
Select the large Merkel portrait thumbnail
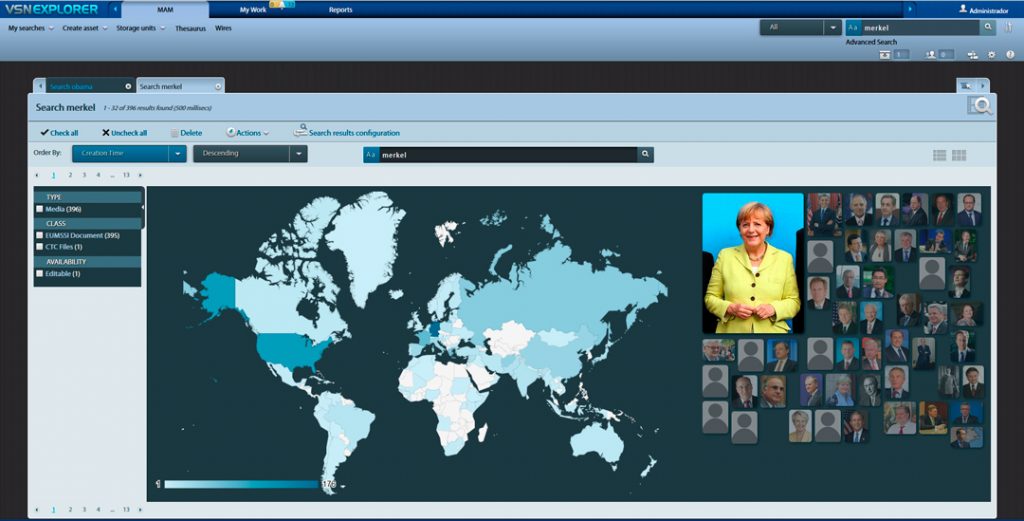(752, 263)
